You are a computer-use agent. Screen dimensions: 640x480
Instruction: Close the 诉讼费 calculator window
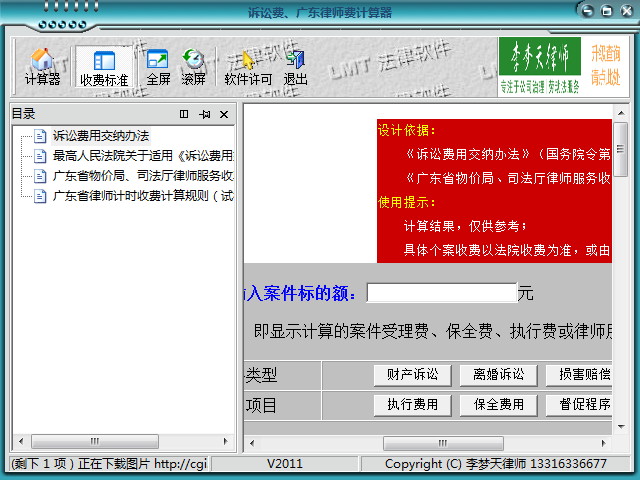[627, 11]
